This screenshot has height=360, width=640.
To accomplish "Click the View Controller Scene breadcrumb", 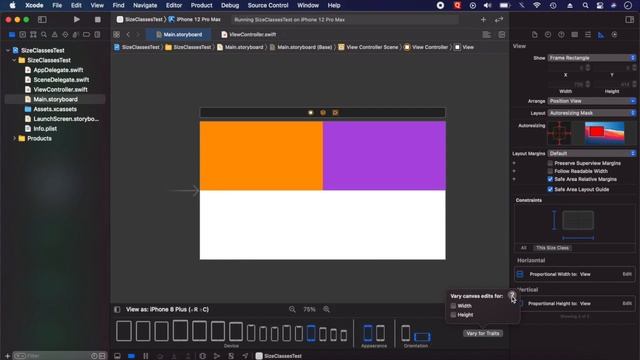I will coord(368,47).
